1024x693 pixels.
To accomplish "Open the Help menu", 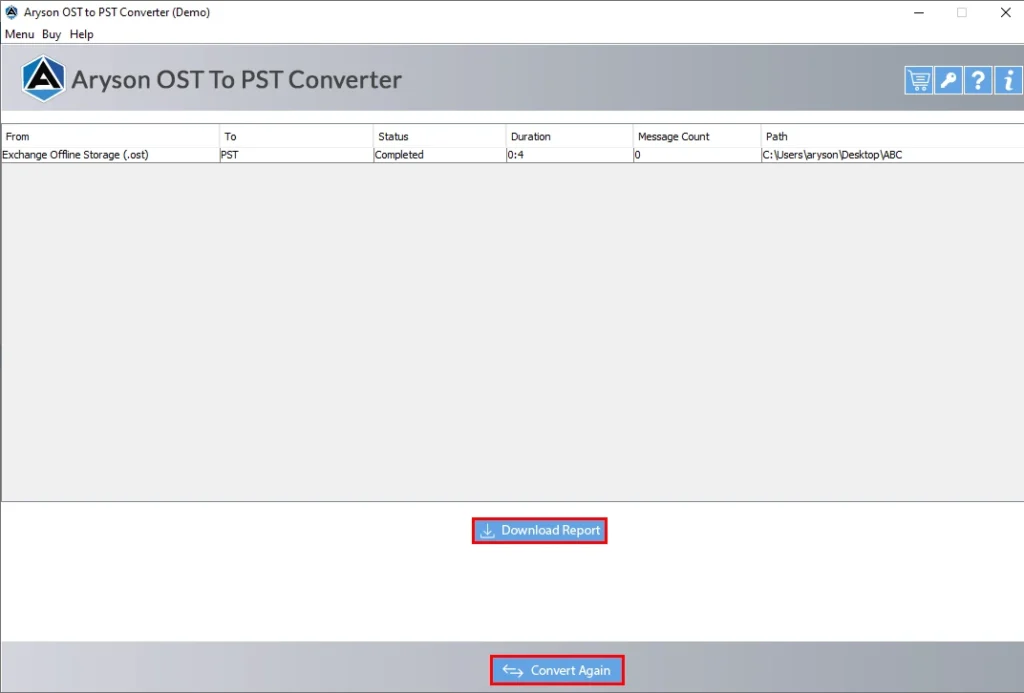I will (82, 34).
